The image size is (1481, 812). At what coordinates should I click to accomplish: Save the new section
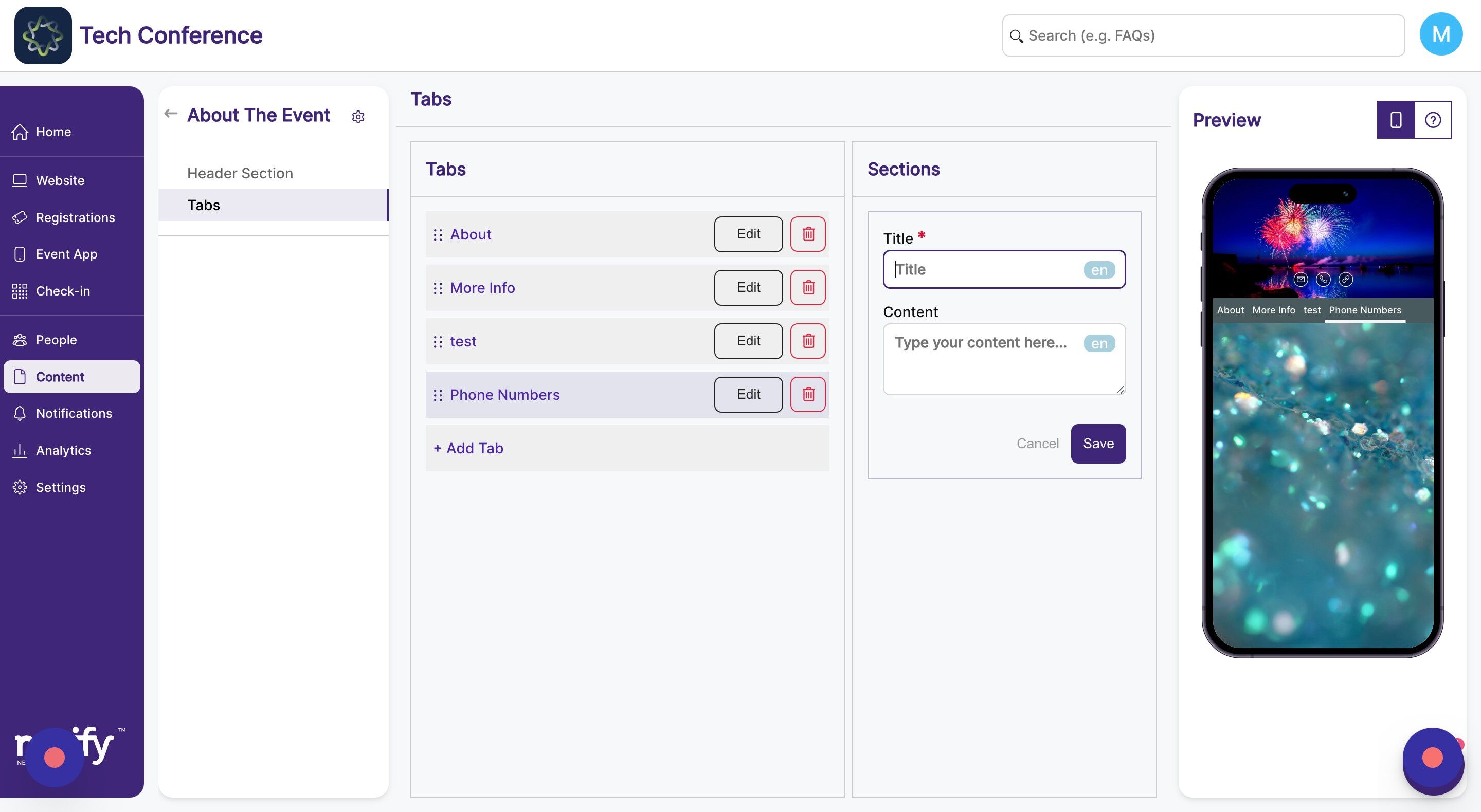coord(1097,443)
